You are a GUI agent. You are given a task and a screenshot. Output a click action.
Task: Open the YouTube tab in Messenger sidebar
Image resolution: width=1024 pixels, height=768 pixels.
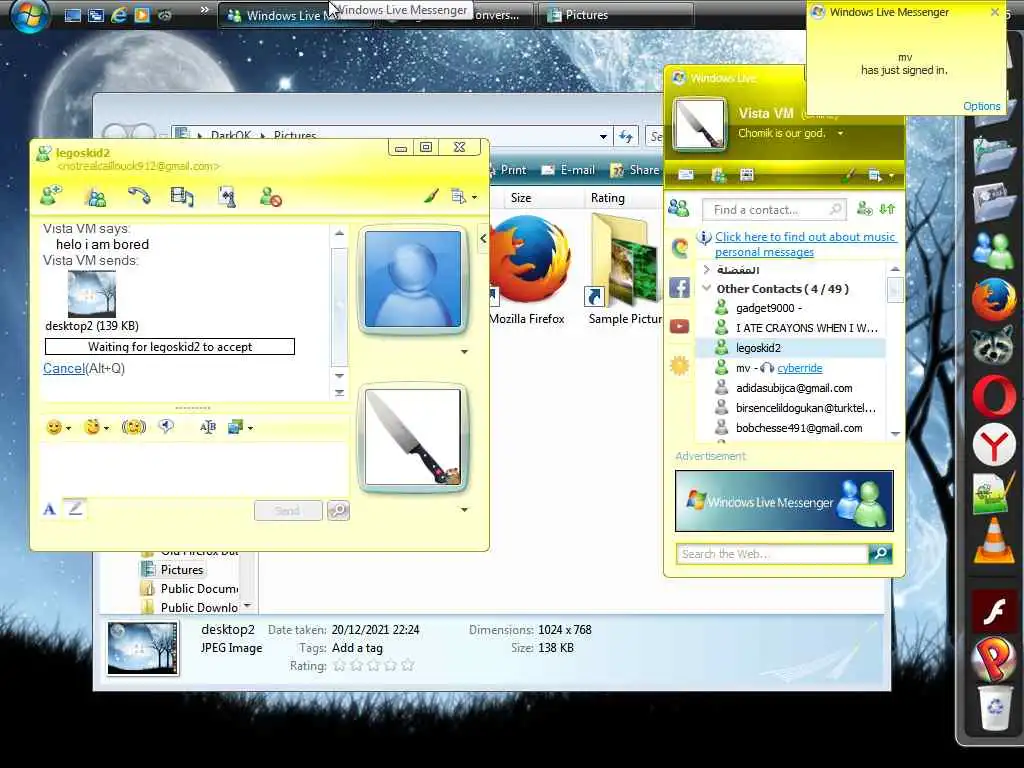point(679,327)
